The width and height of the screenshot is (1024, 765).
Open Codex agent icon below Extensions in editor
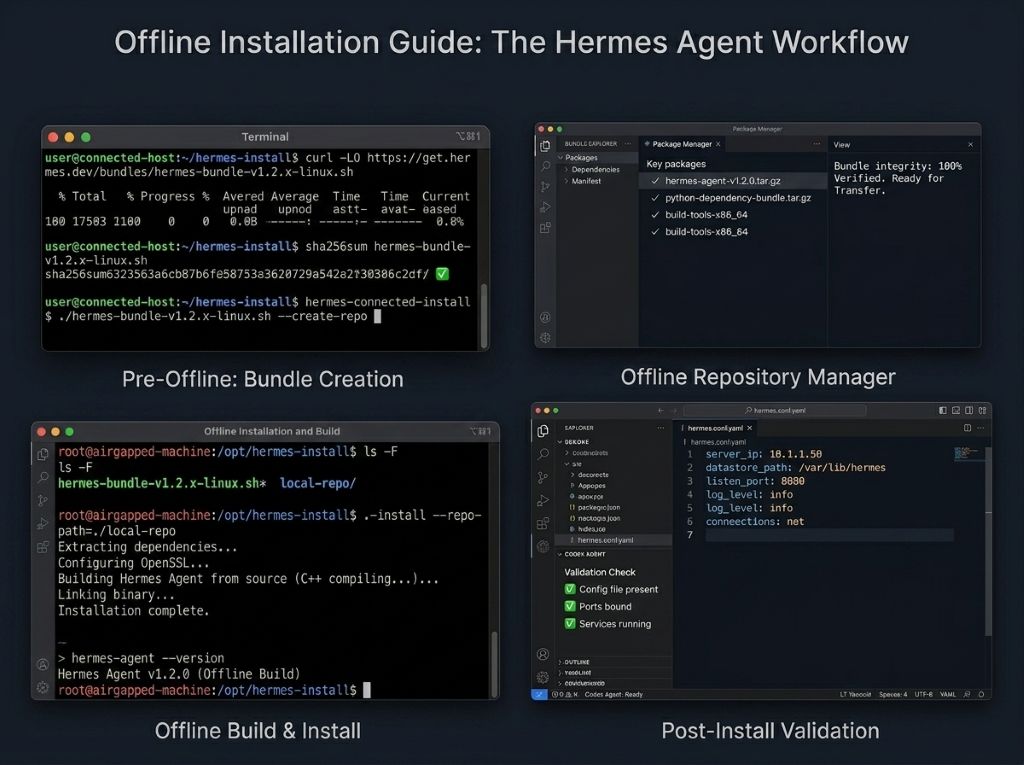pyautogui.click(x=543, y=547)
